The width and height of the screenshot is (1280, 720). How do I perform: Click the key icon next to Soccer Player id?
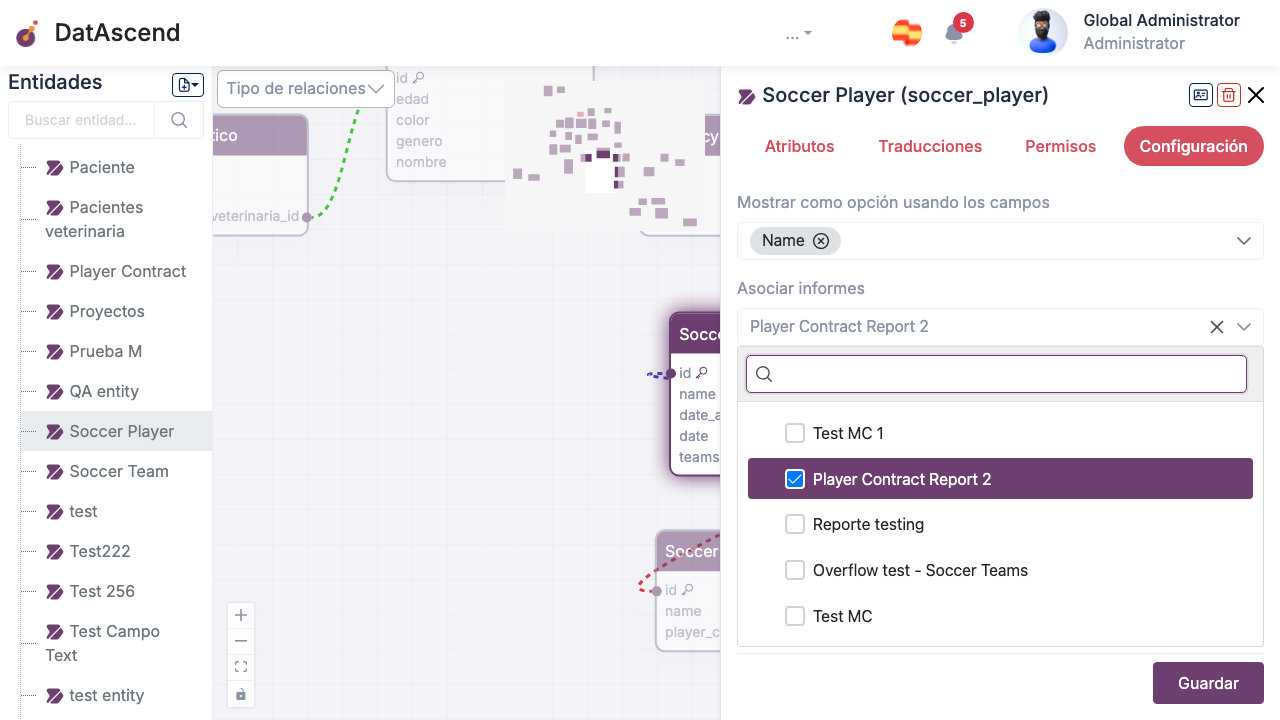pos(702,373)
